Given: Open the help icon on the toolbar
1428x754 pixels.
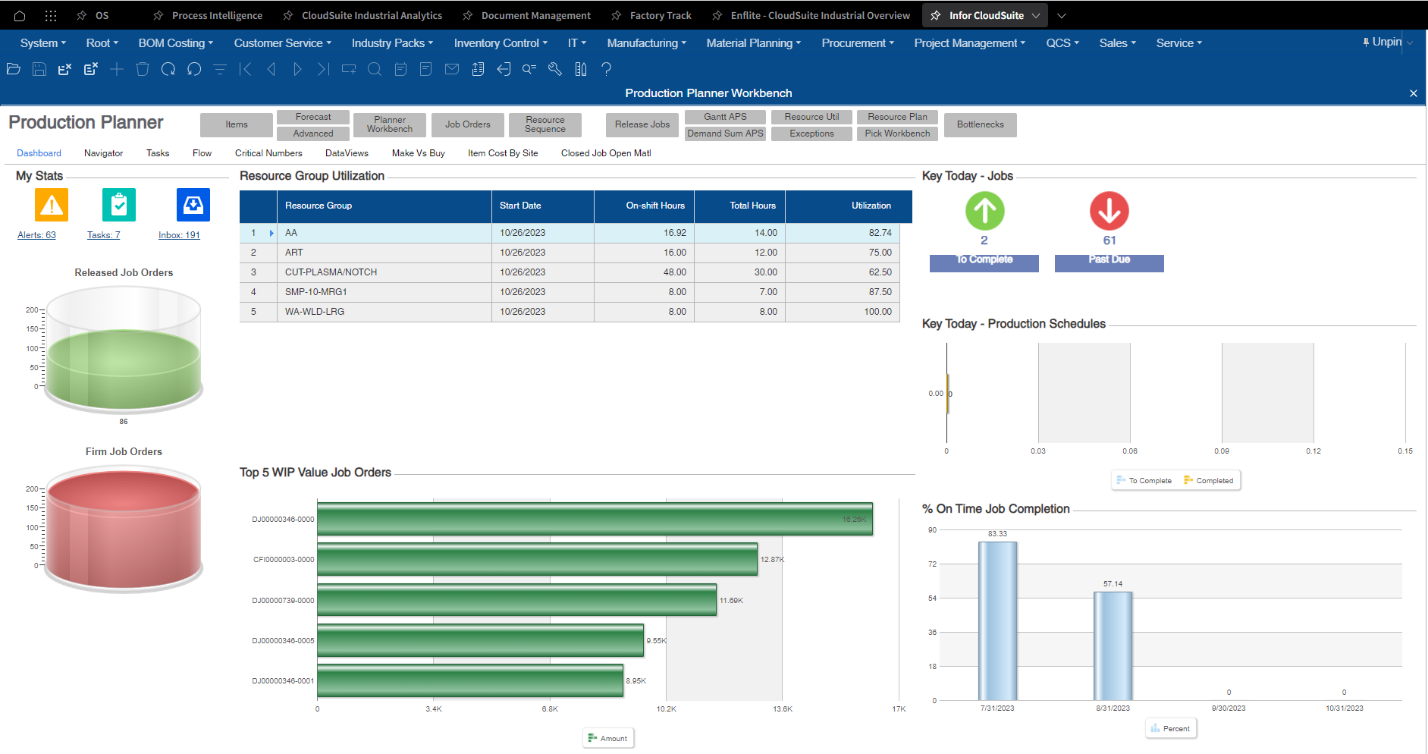Looking at the screenshot, I should pos(605,69).
